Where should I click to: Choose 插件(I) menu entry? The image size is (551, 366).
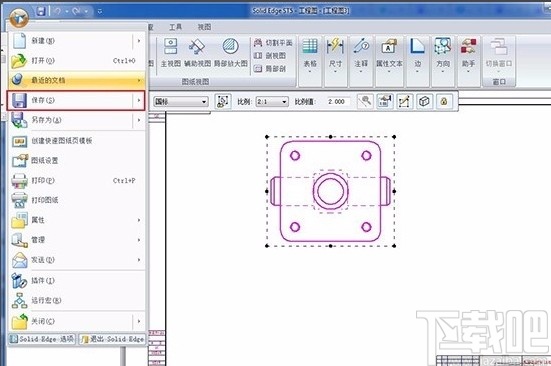pyautogui.click(x=77, y=281)
